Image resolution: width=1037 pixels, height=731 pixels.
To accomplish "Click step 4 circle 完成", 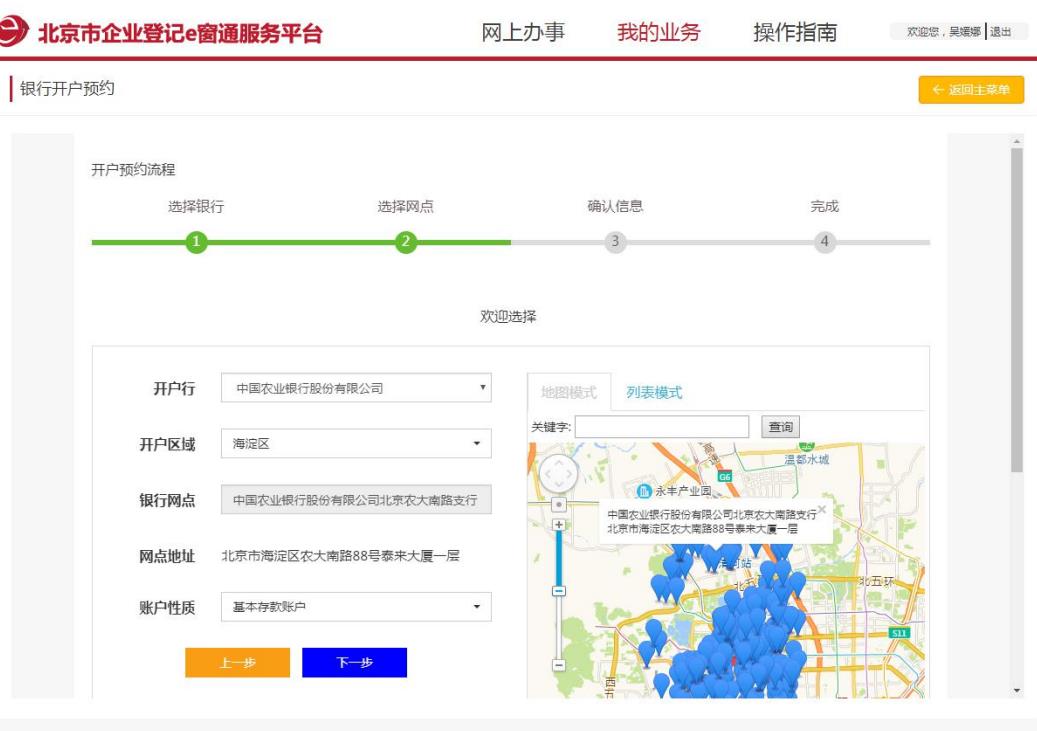I will [824, 242].
